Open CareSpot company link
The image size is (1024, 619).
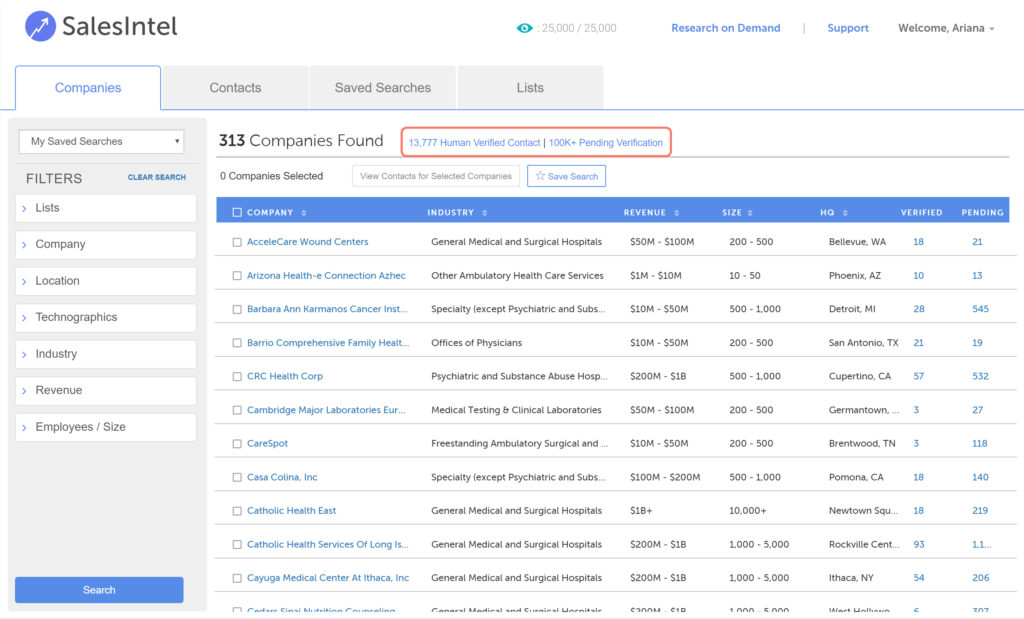(x=267, y=443)
